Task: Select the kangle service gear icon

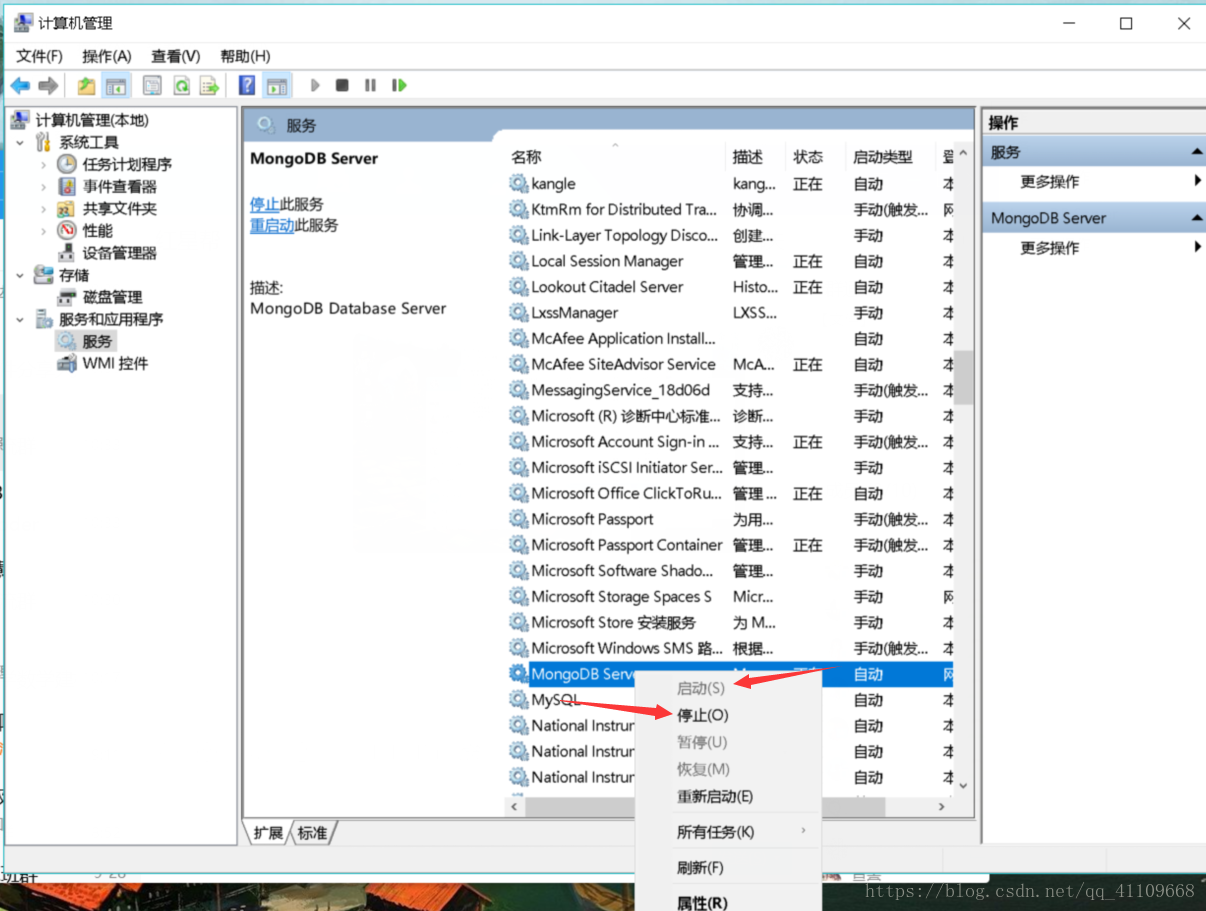Action: (518, 184)
